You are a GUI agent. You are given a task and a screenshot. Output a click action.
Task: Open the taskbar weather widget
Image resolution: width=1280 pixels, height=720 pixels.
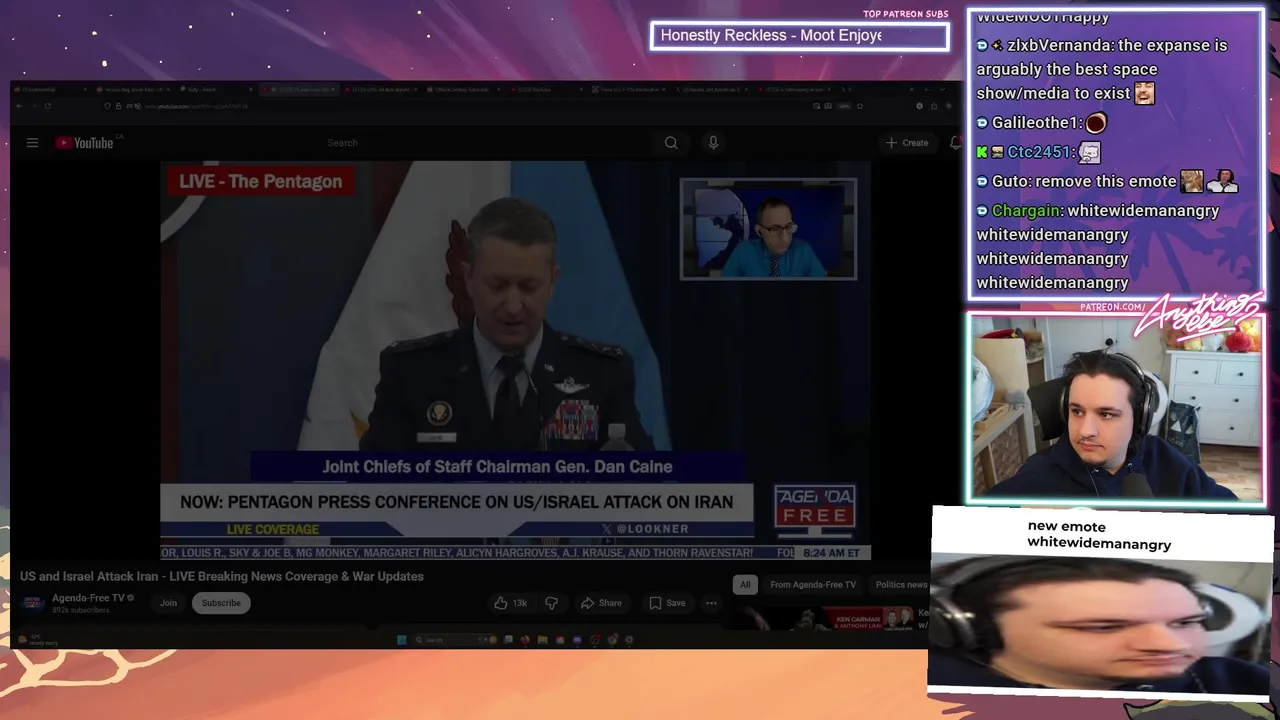37,640
